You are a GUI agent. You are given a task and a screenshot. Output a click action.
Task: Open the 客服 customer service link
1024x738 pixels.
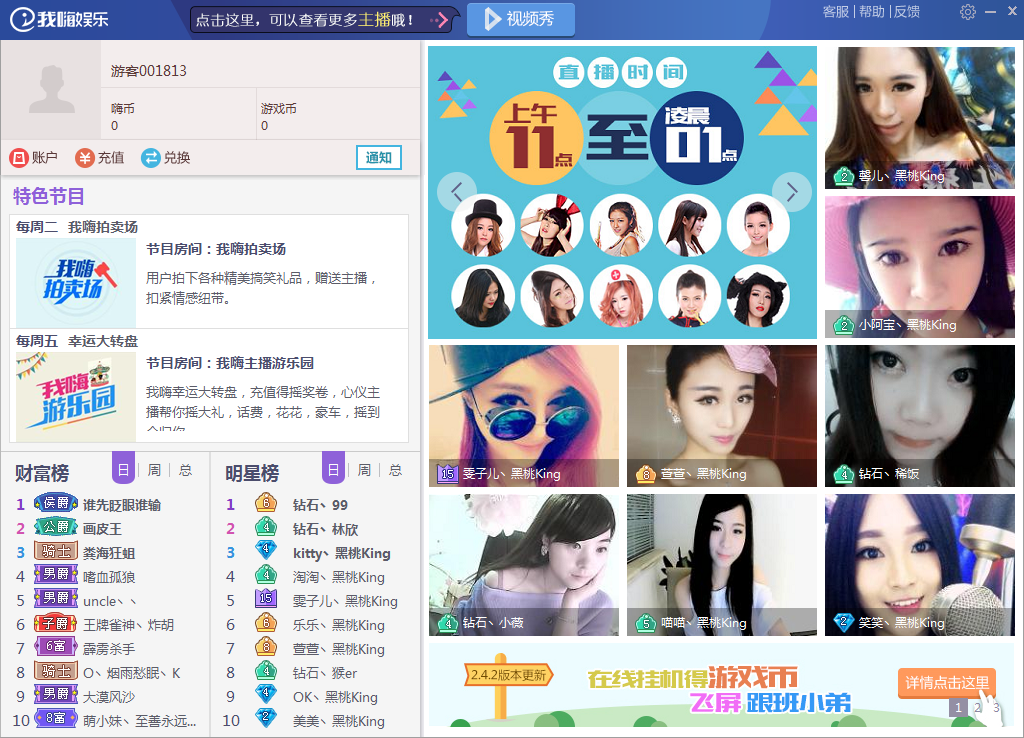tap(835, 12)
